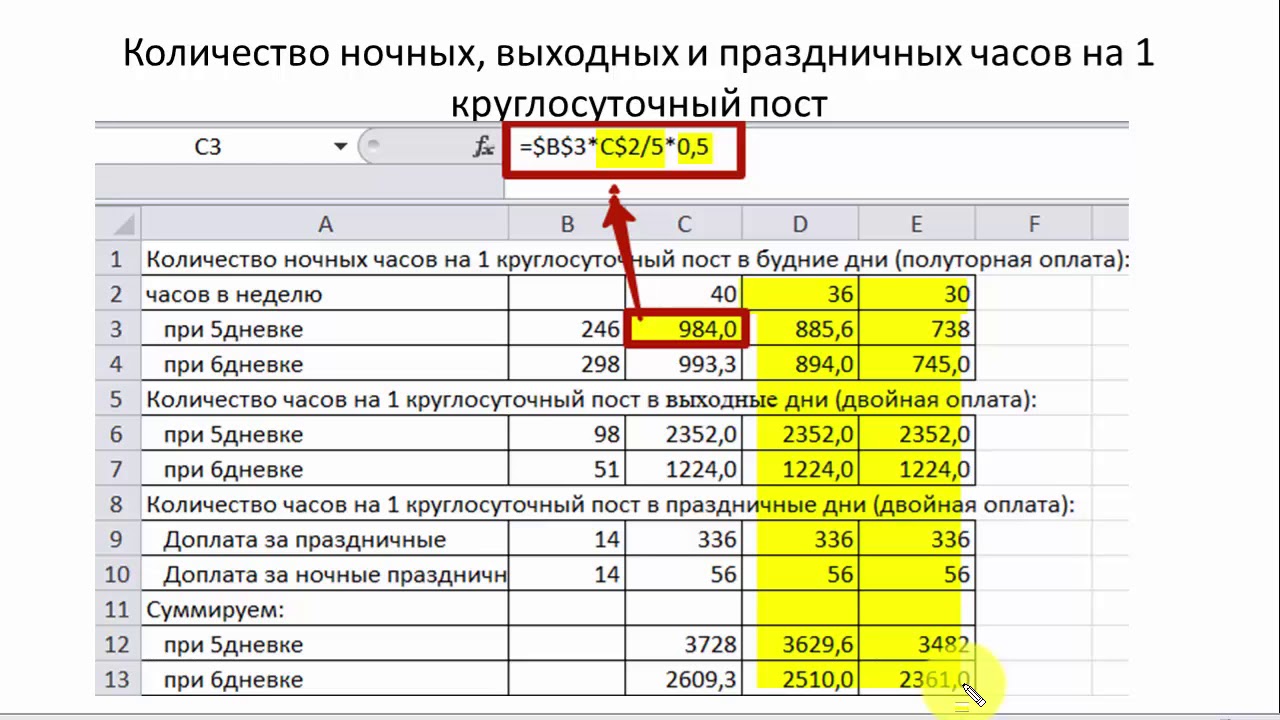The image size is (1280, 720).
Task: Select column E header
Action: point(917,225)
